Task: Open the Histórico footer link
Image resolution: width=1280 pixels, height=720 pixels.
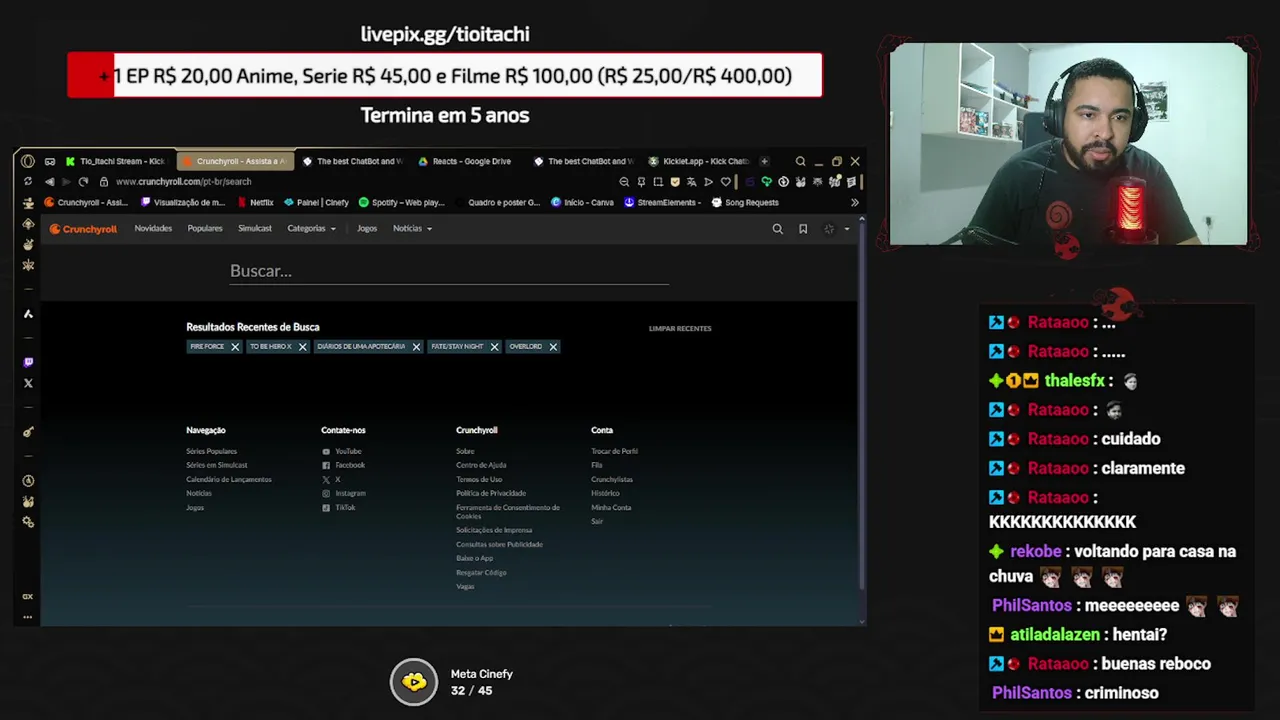Action: click(605, 493)
